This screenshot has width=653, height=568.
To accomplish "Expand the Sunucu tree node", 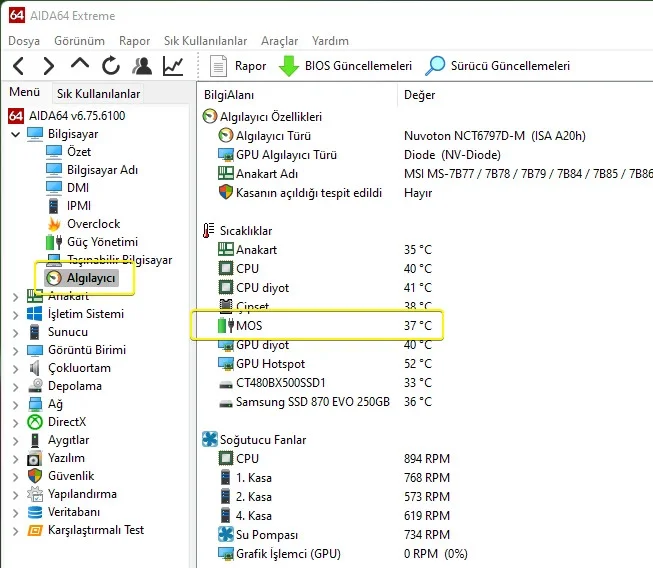I will coord(15,333).
